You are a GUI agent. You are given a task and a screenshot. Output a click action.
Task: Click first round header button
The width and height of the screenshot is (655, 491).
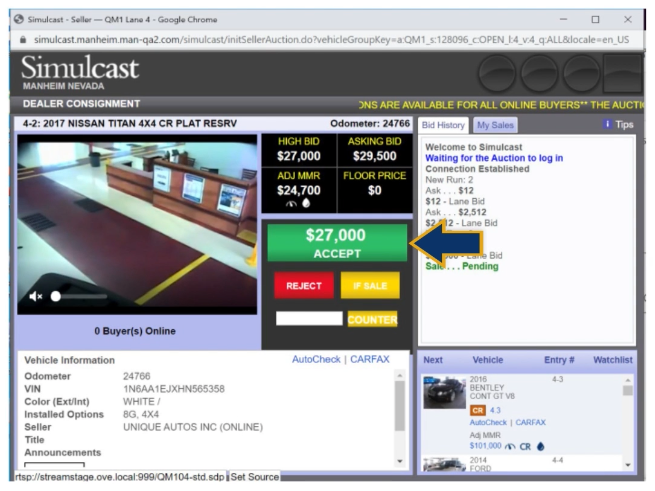click(497, 74)
